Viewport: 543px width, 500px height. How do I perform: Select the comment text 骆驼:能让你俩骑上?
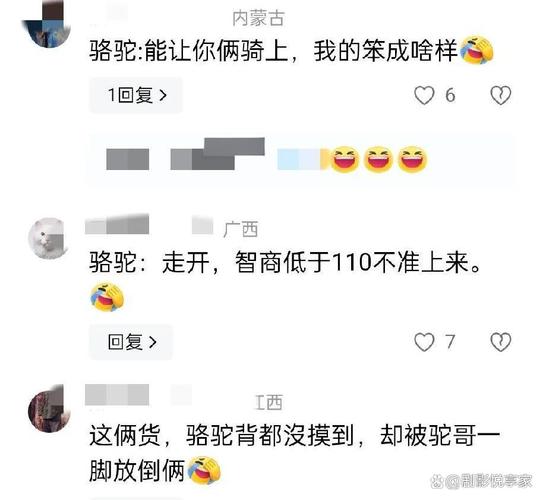point(189,52)
